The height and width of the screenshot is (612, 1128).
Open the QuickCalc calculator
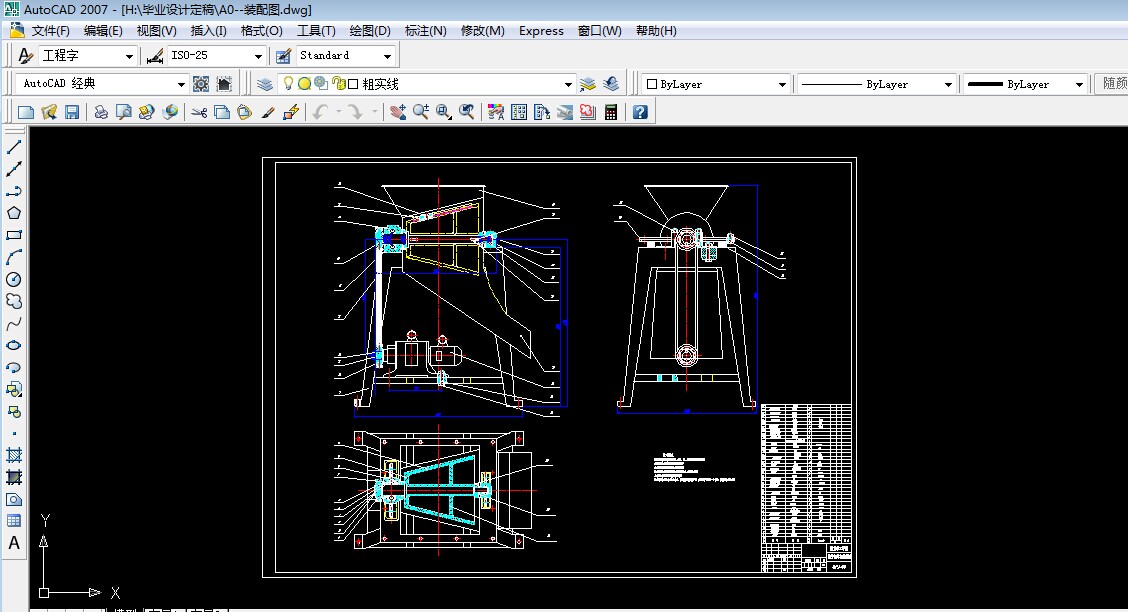[611, 112]
